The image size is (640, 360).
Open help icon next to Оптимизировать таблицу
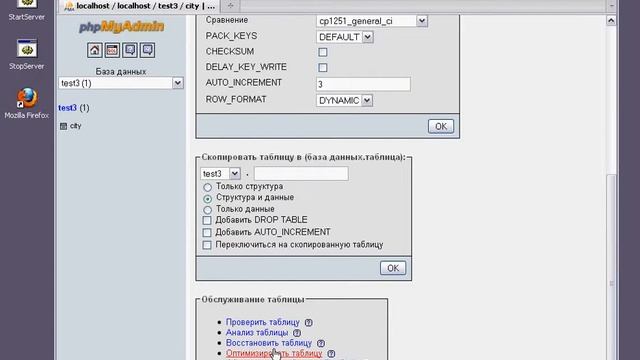point(331,353)
